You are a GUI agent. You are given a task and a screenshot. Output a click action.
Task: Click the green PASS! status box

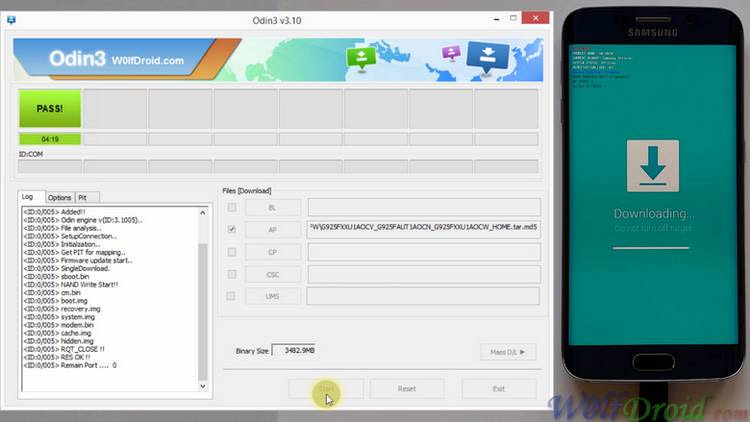pyautogui.click(x=50, y=109)
